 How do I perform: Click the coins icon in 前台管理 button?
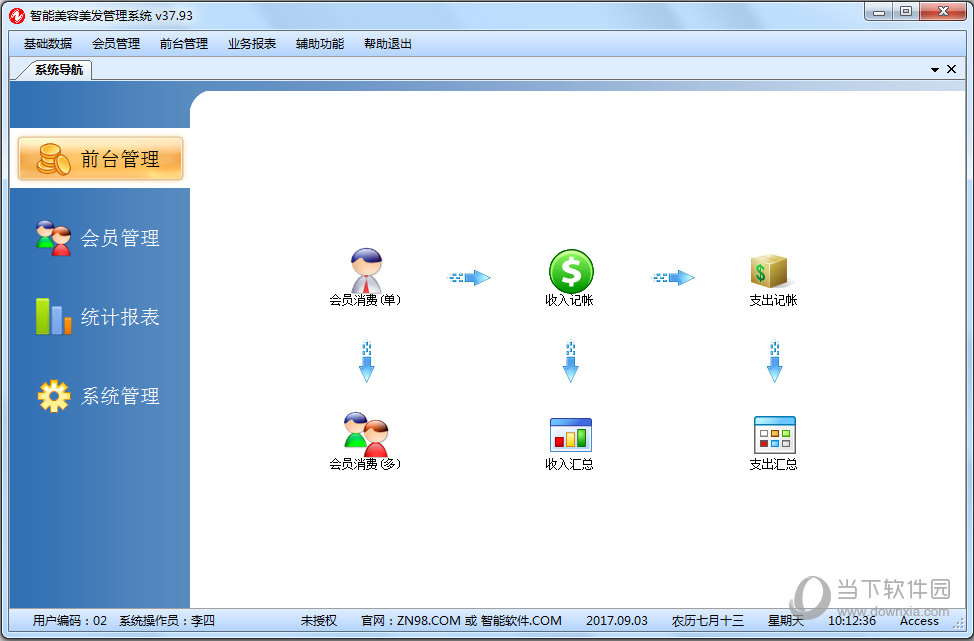pos(53,159)
